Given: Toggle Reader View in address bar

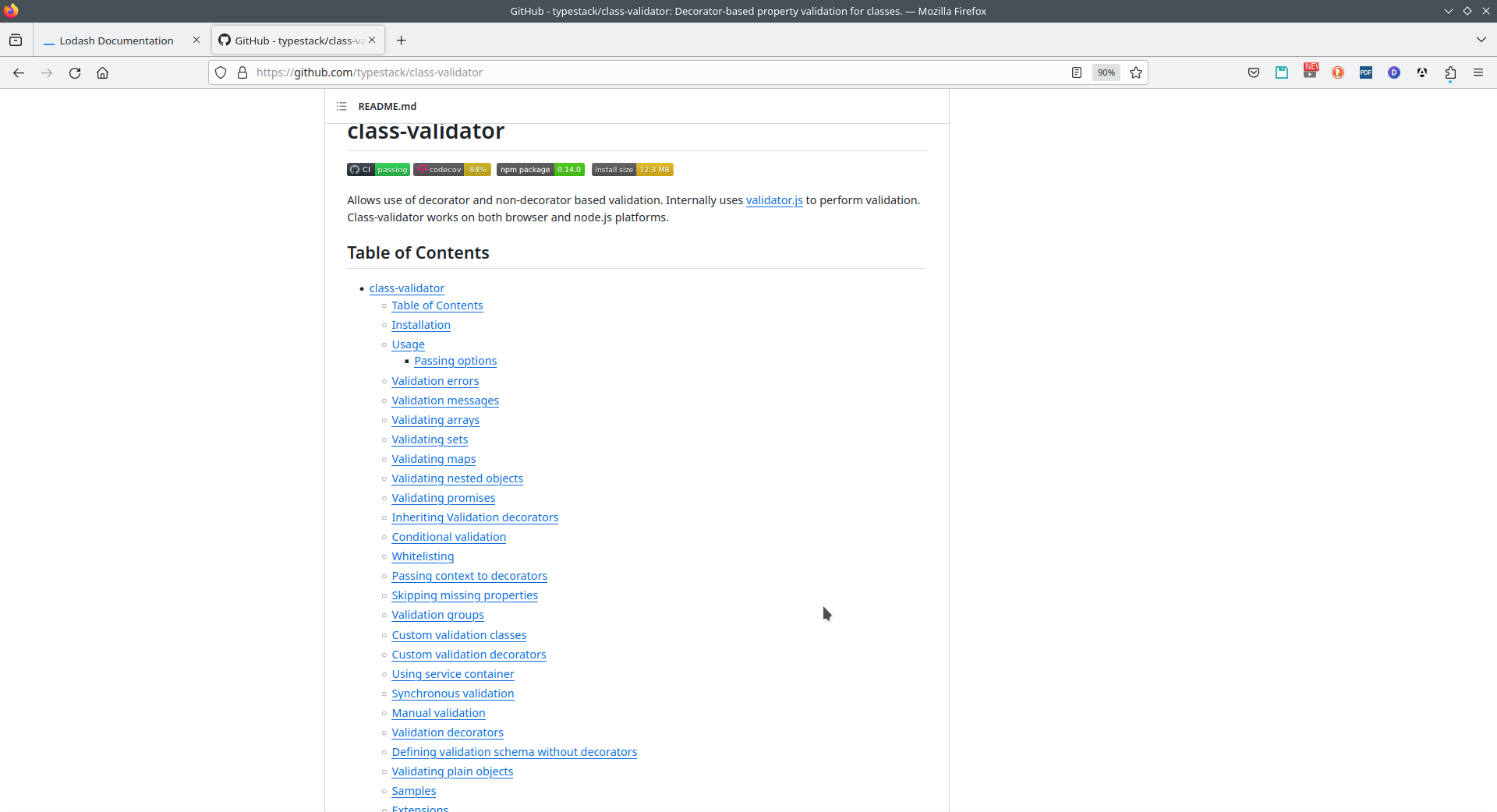Looking at the screenshot, I should pyautogui.click(x=1077, y=72).
